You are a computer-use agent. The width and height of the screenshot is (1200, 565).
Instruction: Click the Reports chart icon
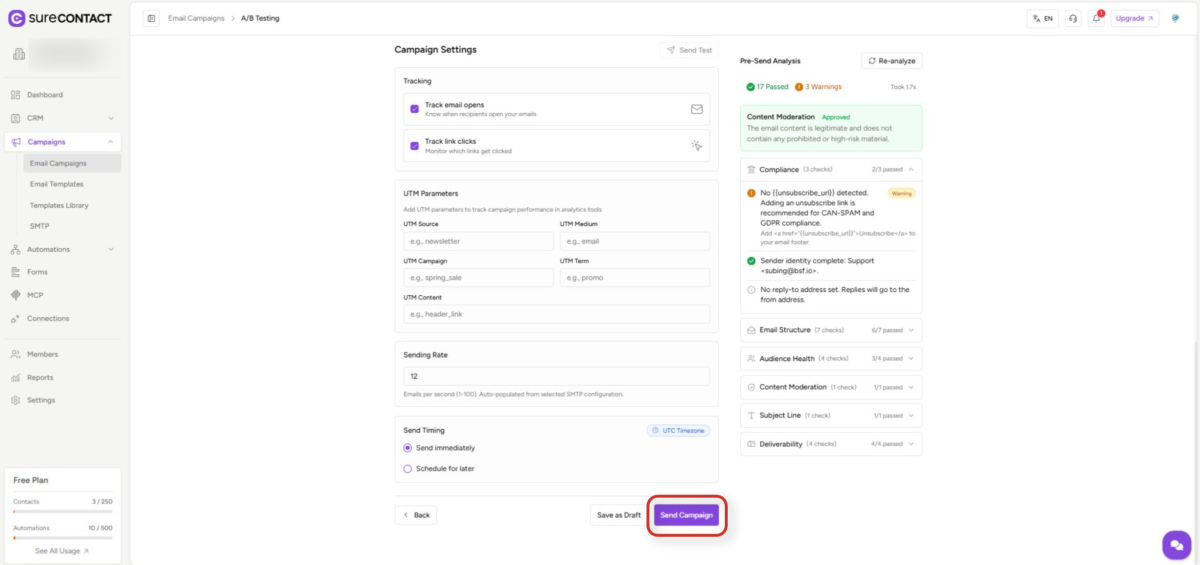tap(16, 377)
